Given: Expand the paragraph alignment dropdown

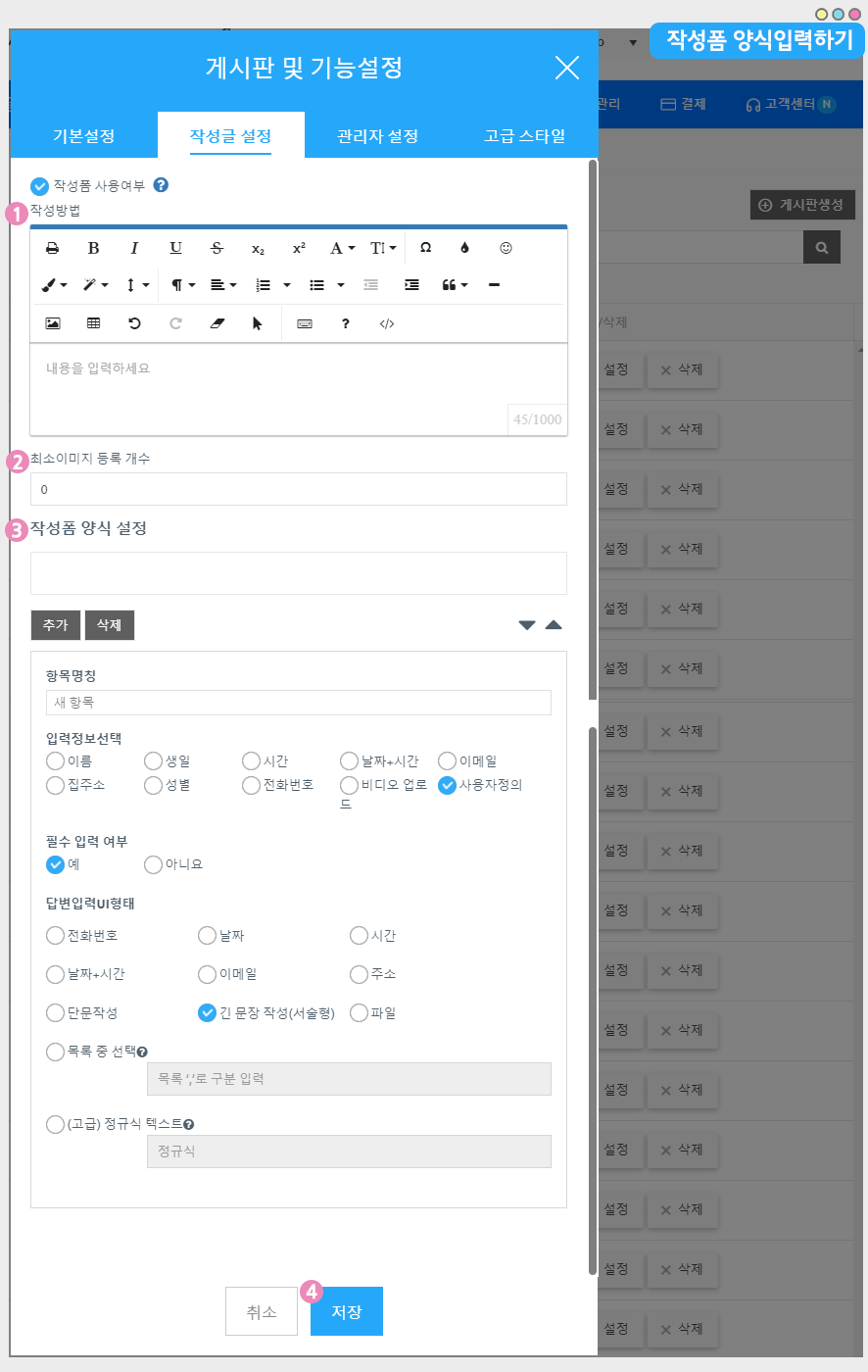Looking at the screenshot, I should point(223,285).
